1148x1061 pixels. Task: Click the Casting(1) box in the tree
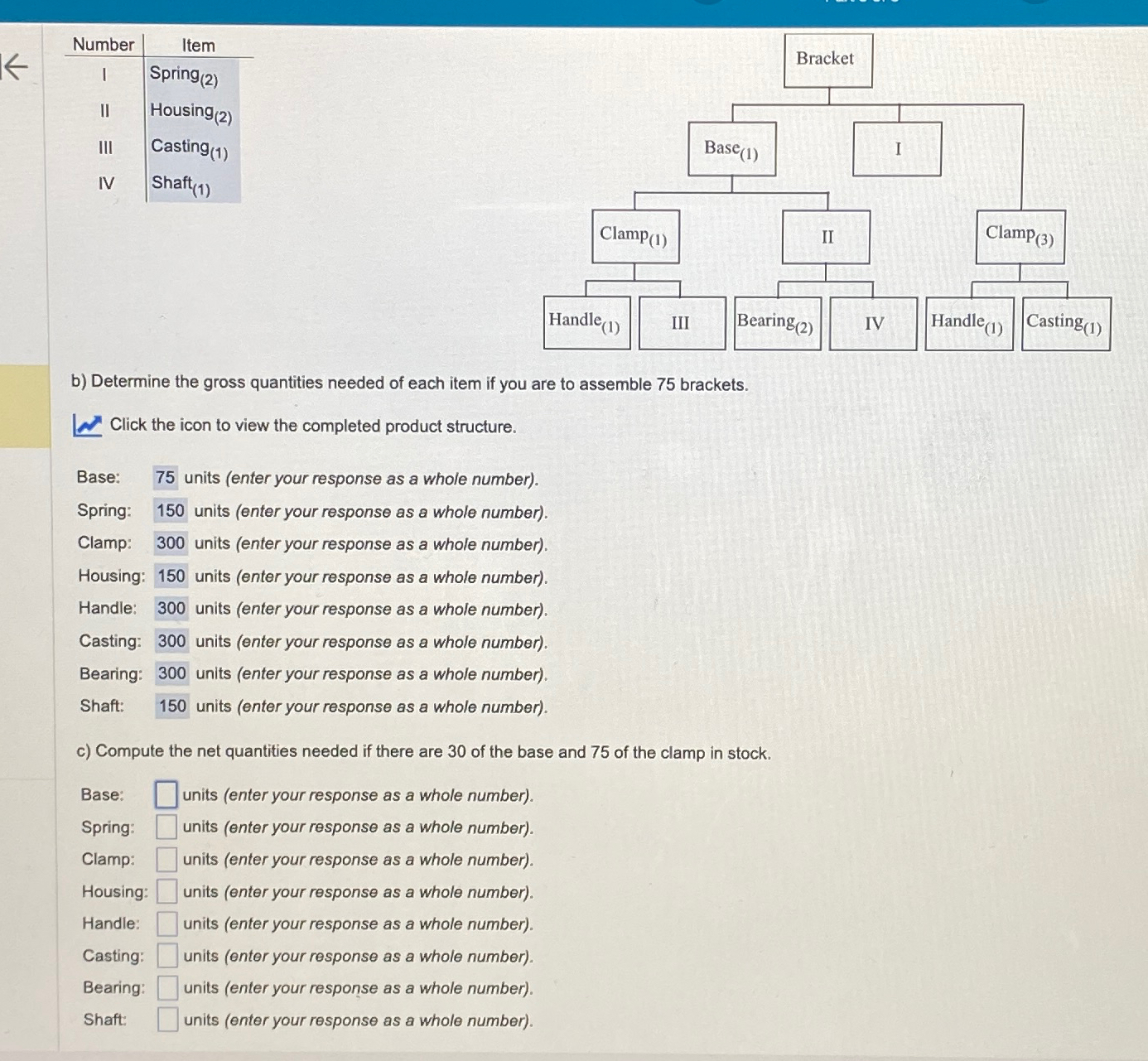coord(1066,324)
